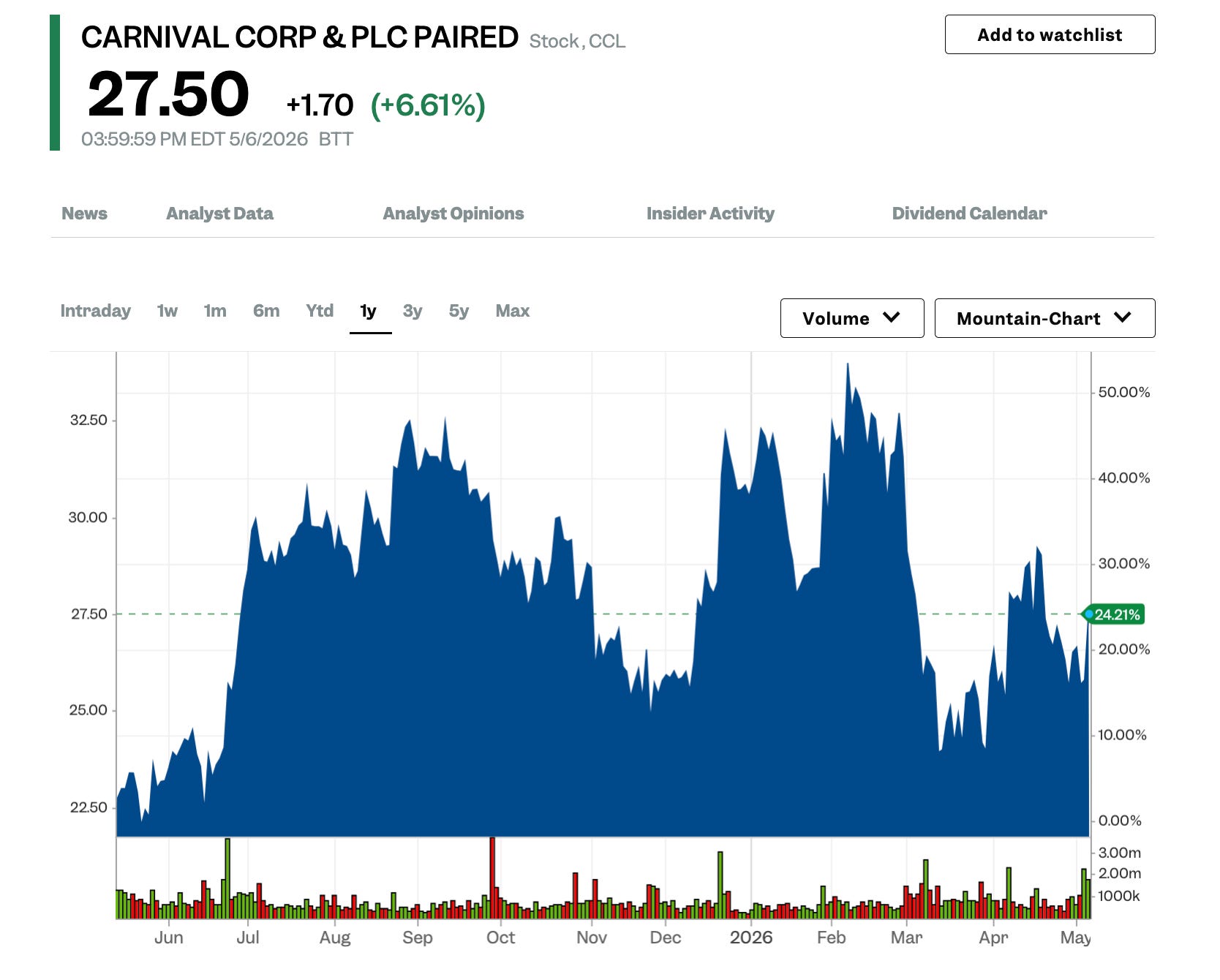This screenshot has width=1220, height=980.
Task: Open Analyst Opinions section
Action: 453,214
